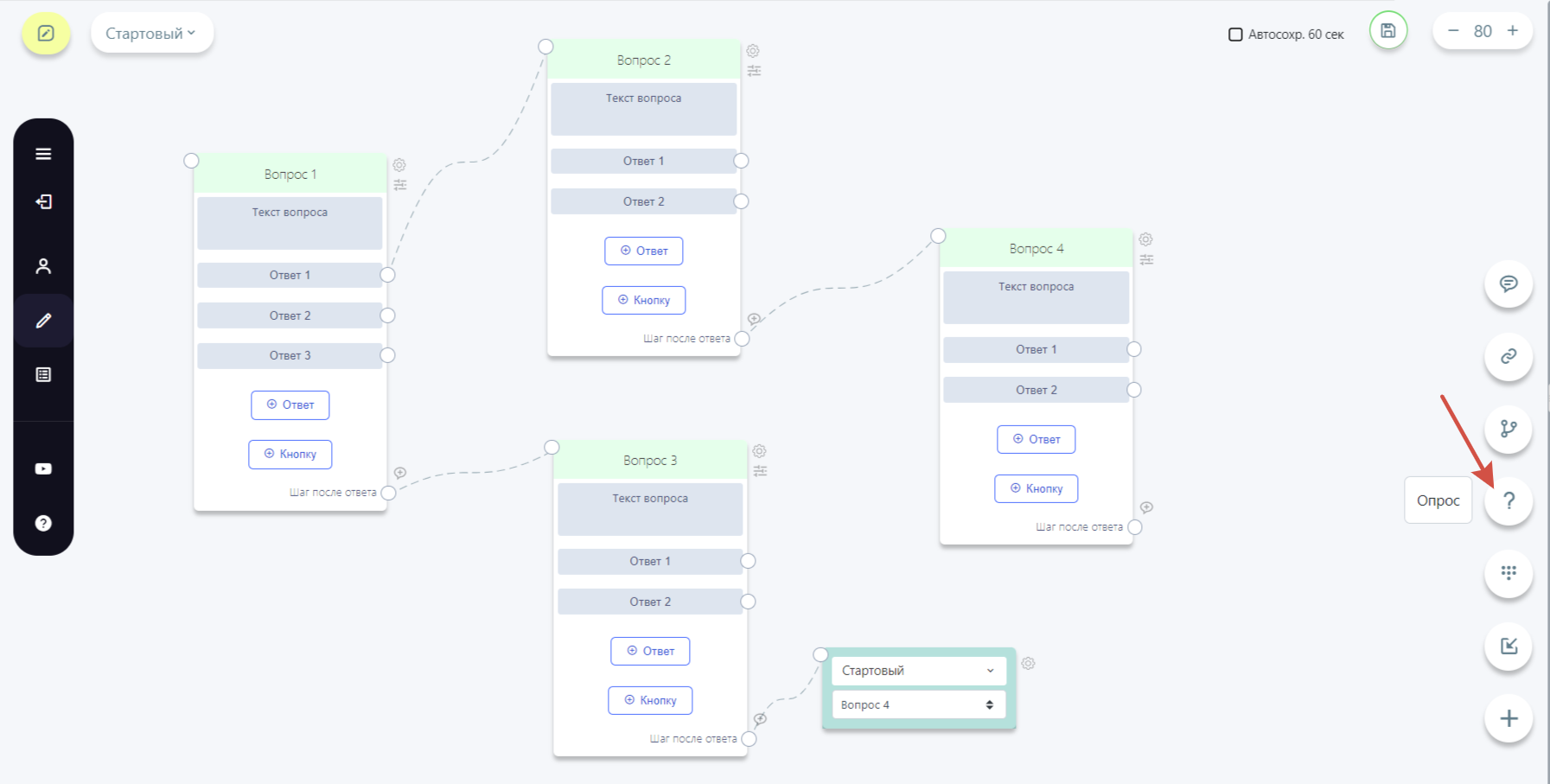Viewport: 1550px width, 784px height.
Task: Click the zoom value 80
Action: click(1483, 31)
